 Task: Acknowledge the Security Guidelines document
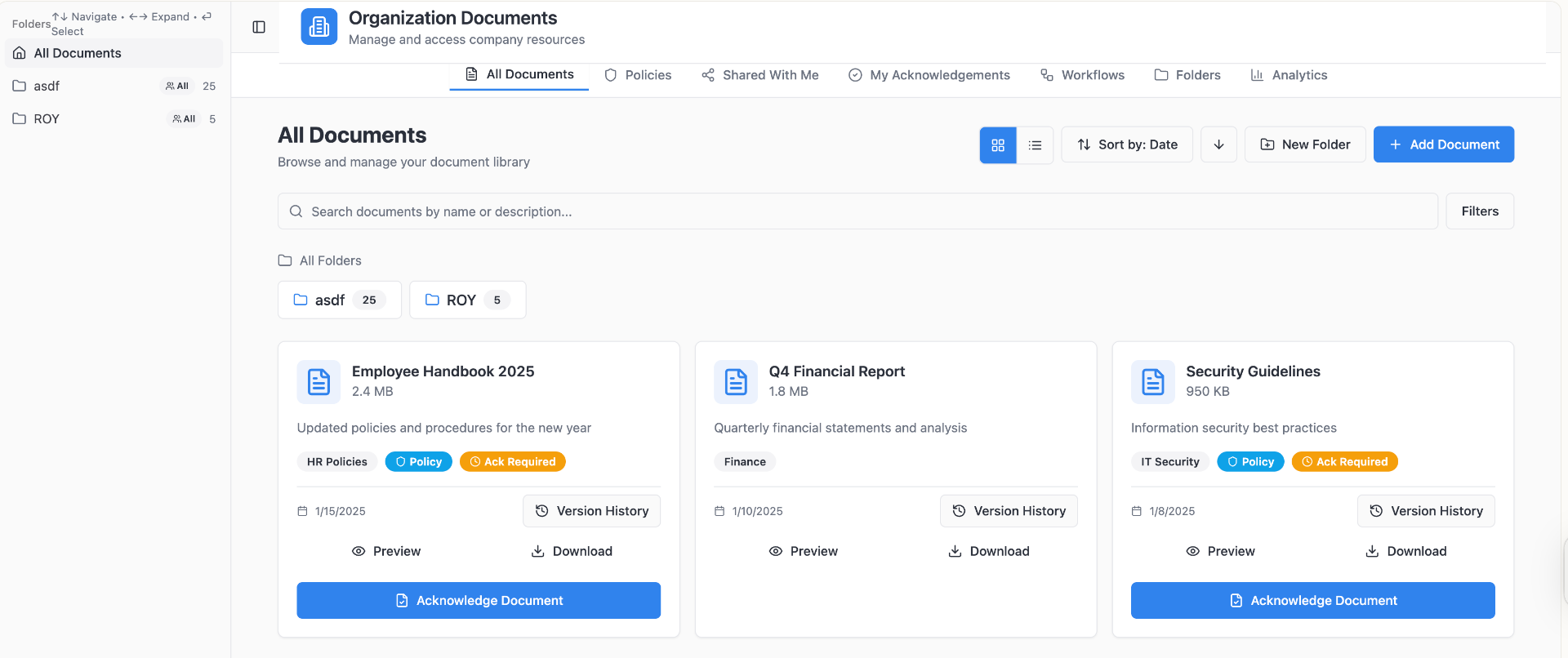(1313, 601)
